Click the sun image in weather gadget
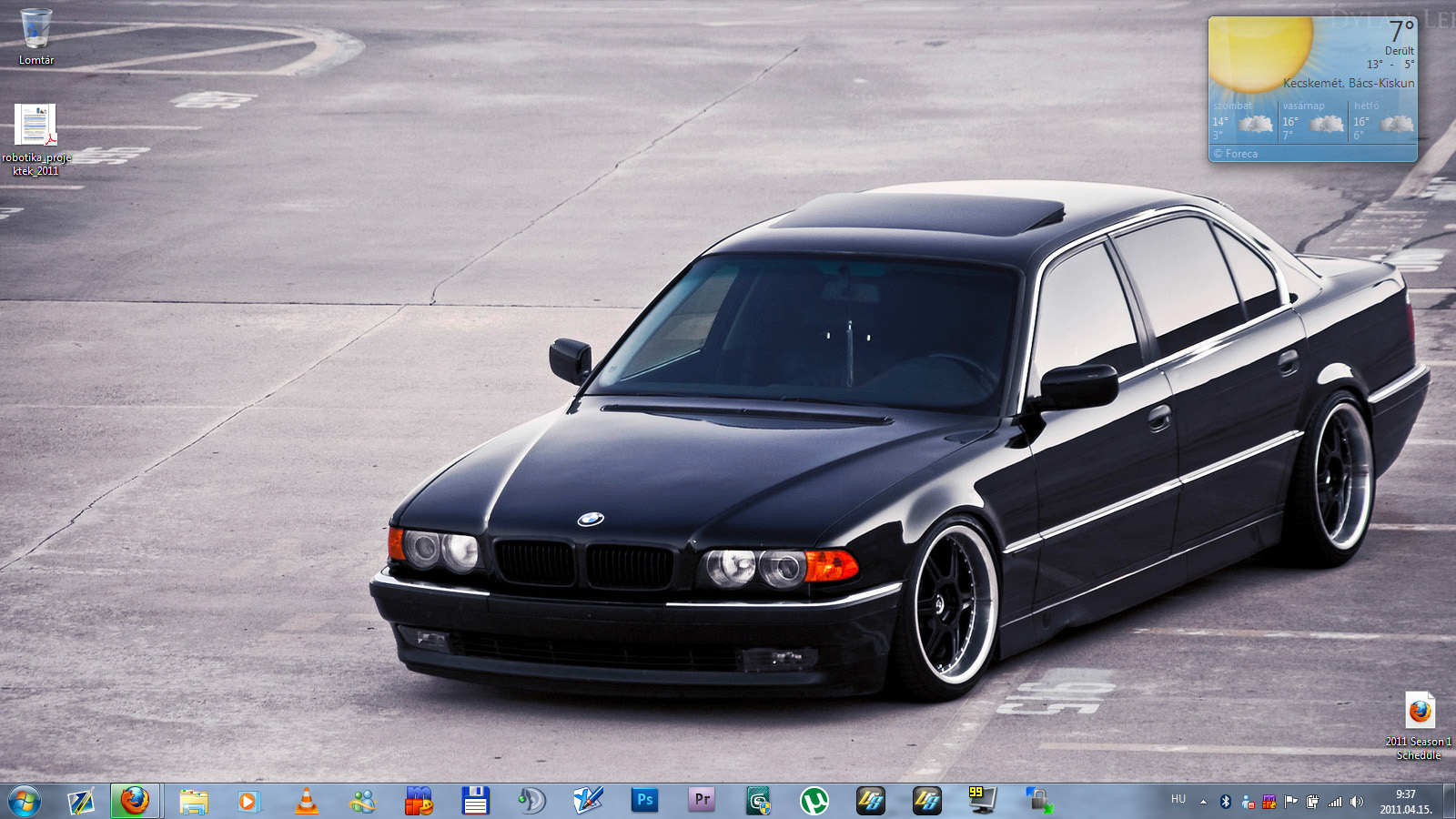Screen dimensions: 1456x819 click(x=1261, y=54)
